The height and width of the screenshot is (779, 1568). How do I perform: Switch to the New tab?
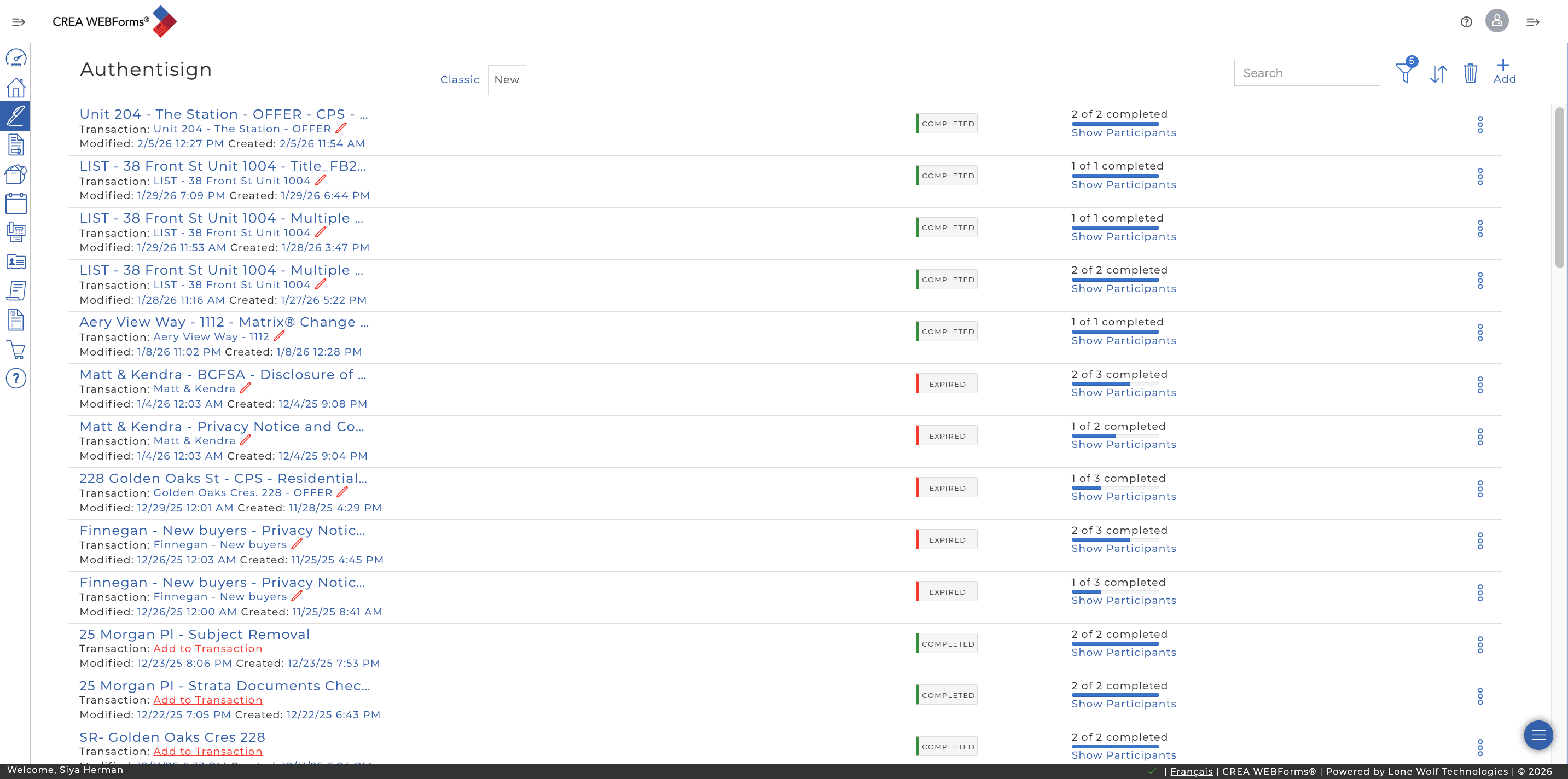507,80
